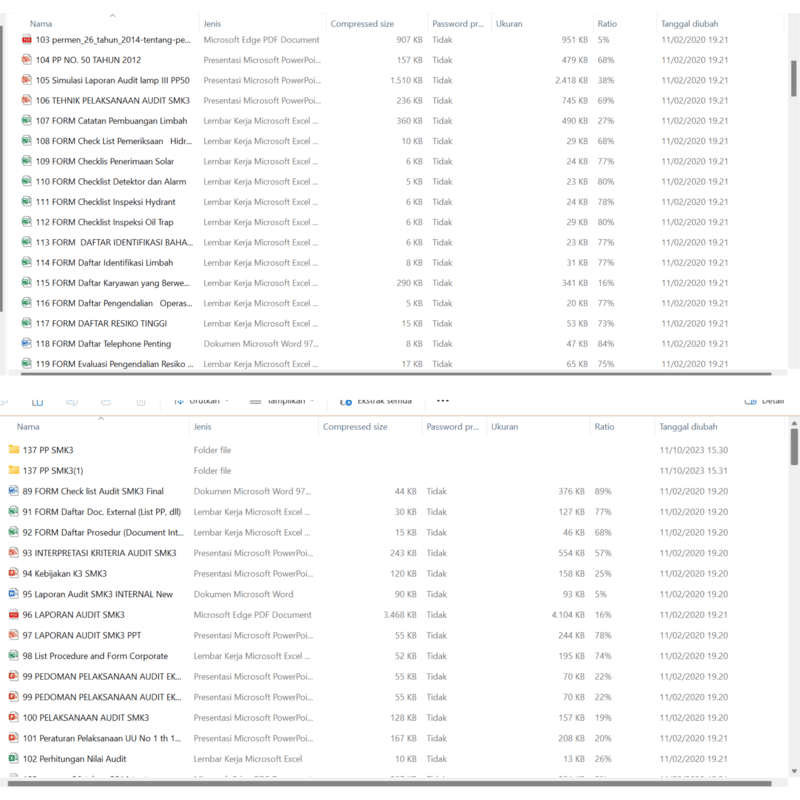Click the lower list vertical scrollbar thumb

793,446
